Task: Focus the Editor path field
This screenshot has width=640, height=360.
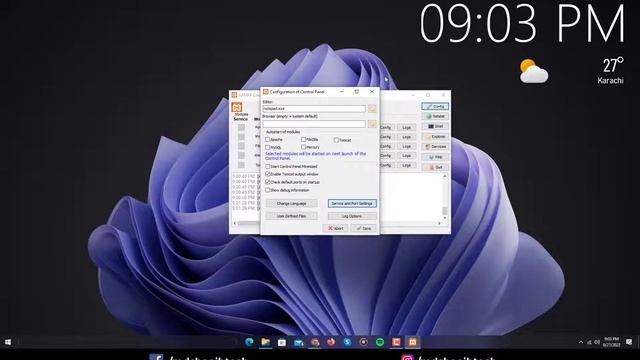Action: tap(314, 109)
